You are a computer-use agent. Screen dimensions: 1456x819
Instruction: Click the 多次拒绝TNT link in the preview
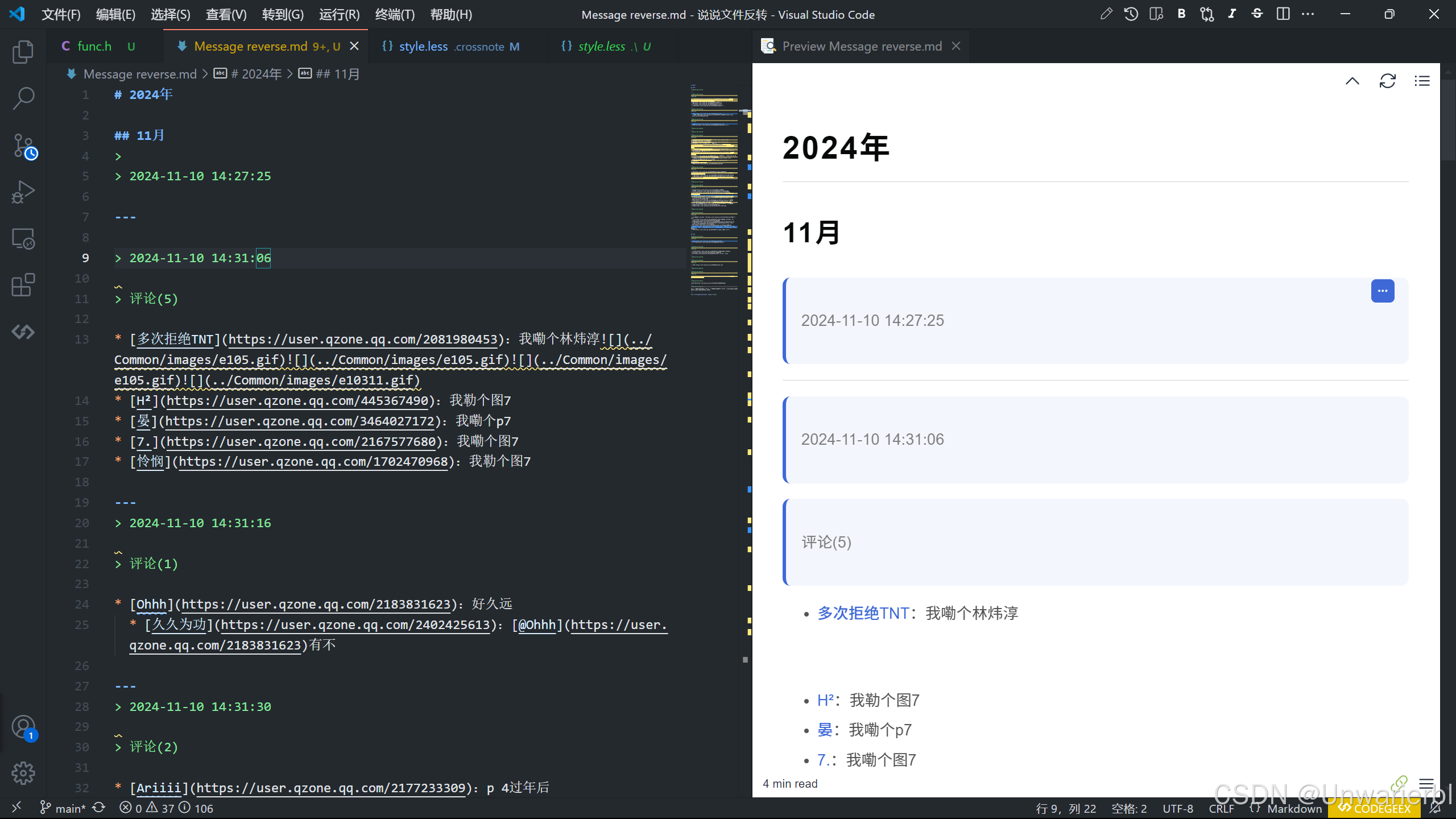pyautogui.click(x=863, y=613)
